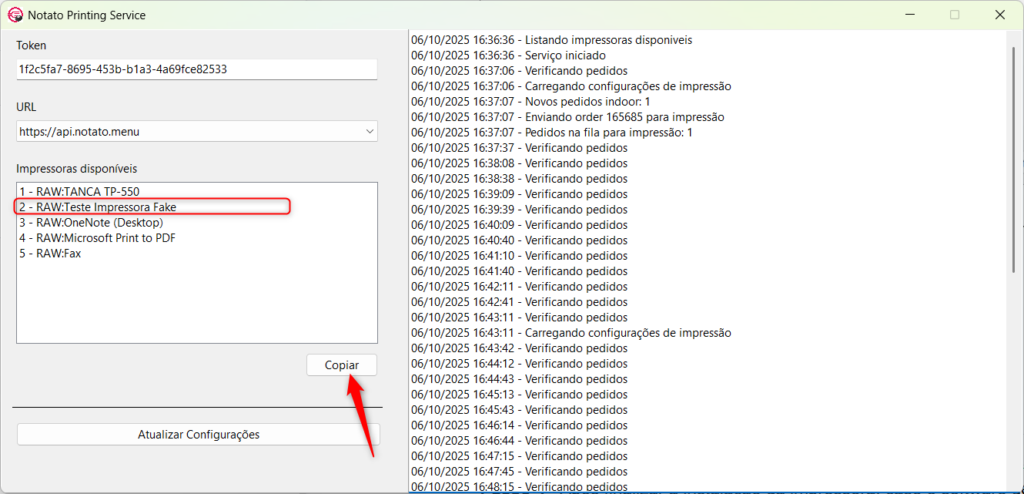Close the Notato Printing Service window
Screen dimensions: 1024x494
tap(1000, 15)
